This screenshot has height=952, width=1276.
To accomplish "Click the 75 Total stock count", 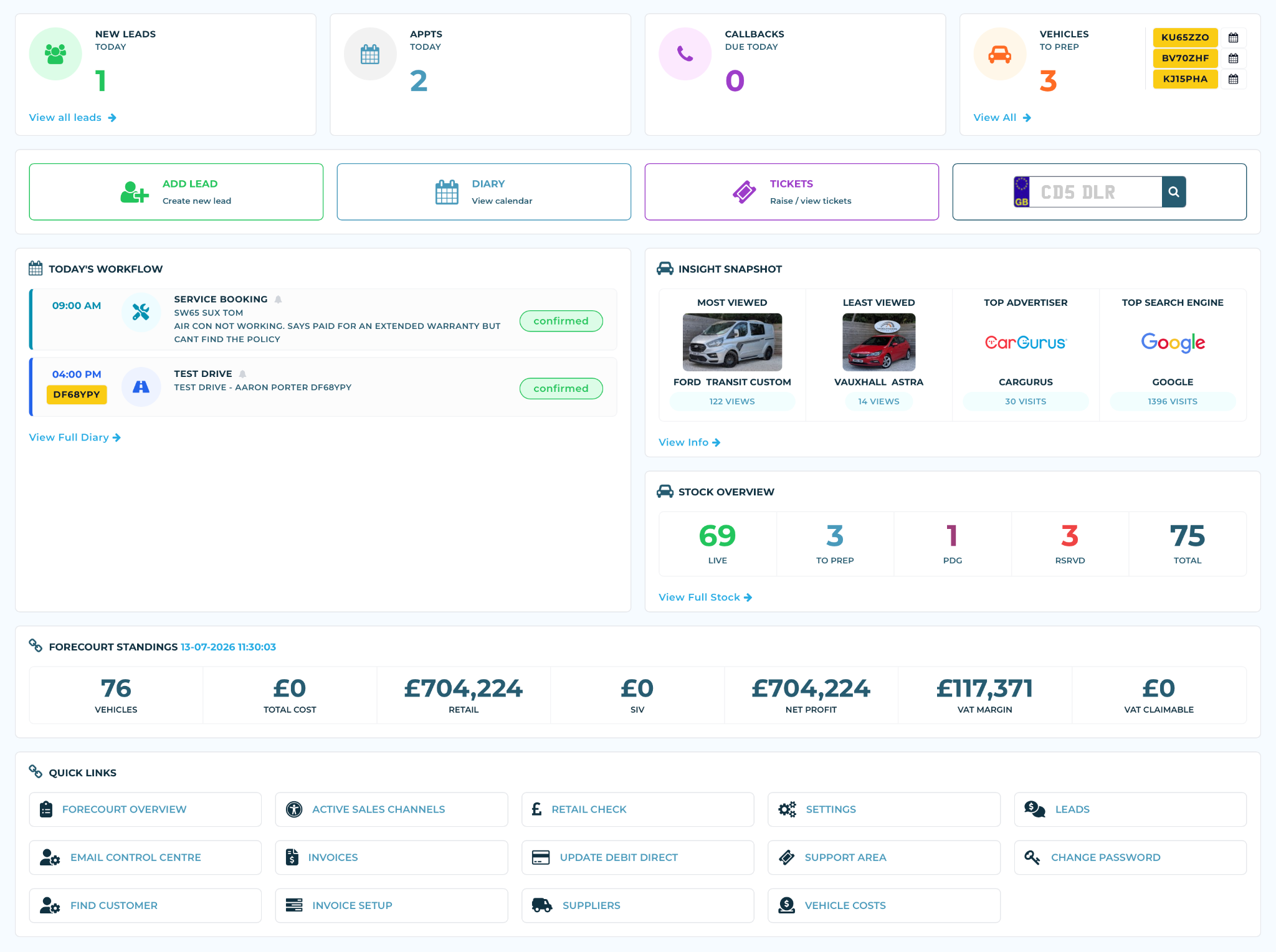I will pos(1188,536).
